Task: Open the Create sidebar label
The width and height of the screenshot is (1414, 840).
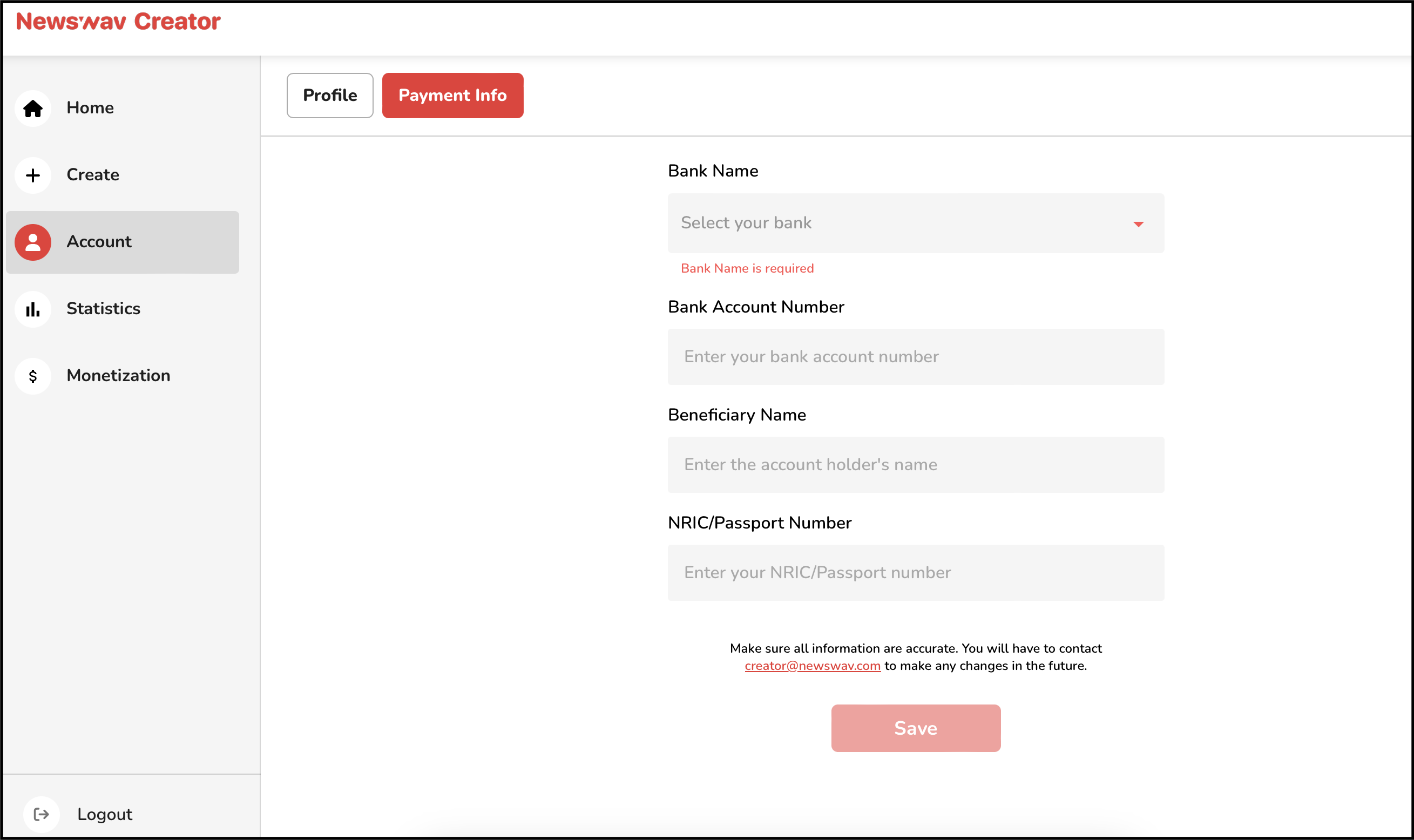Action: [93, 174]
